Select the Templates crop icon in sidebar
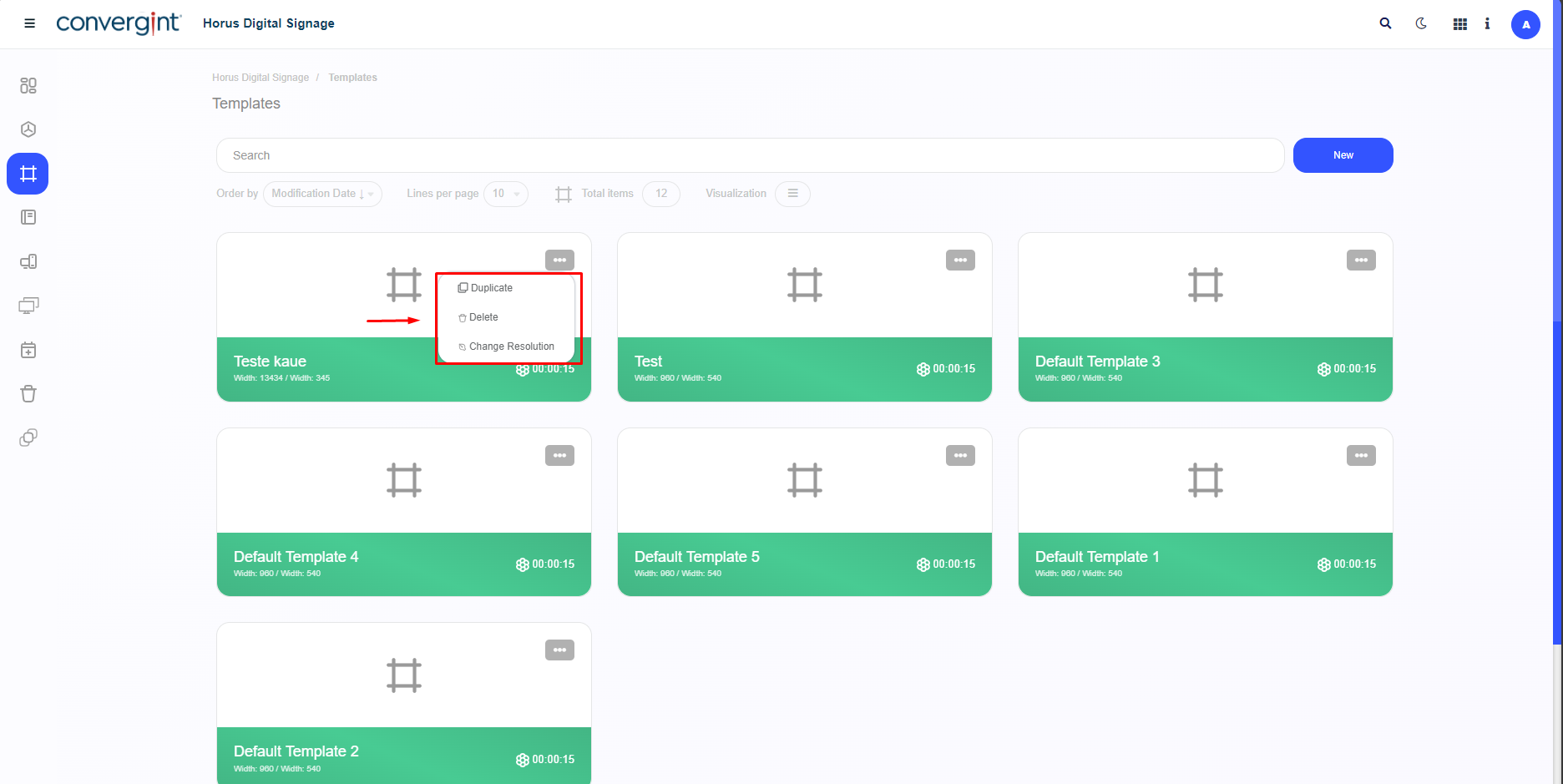1563x784 pixels. tap(28, 174)
